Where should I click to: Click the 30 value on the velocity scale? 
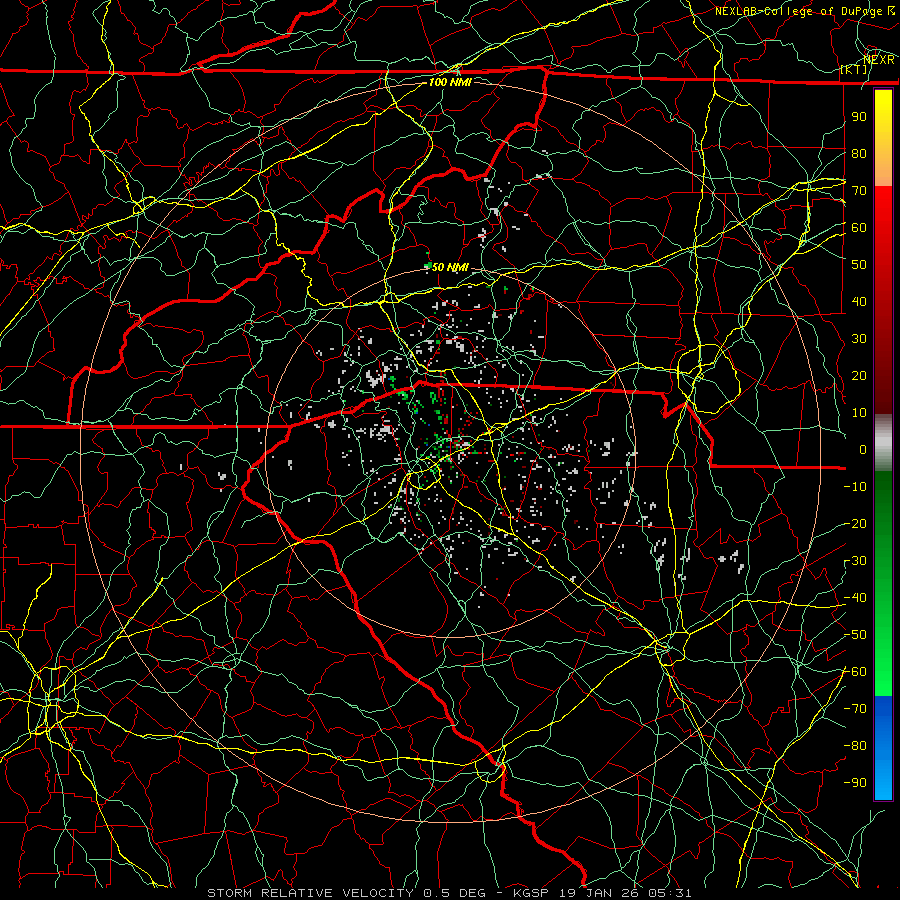coord(859,339)
